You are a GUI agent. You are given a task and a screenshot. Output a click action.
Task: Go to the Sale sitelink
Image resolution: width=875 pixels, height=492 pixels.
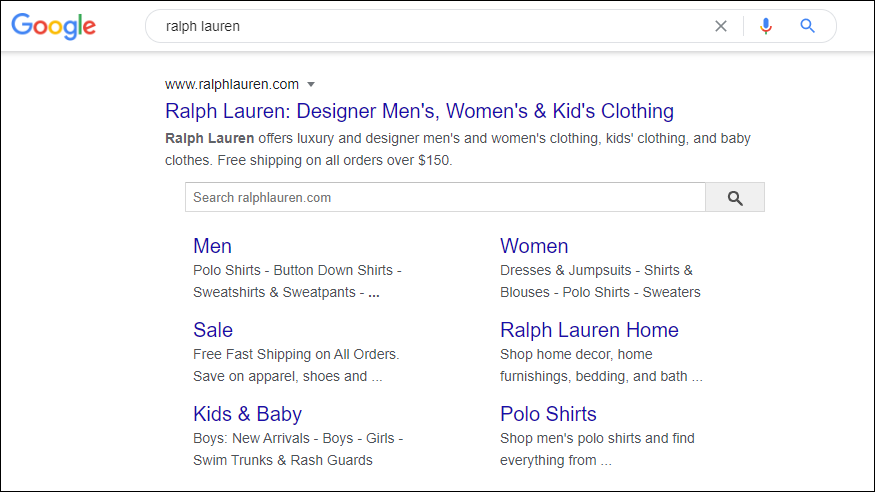[213, 330]
